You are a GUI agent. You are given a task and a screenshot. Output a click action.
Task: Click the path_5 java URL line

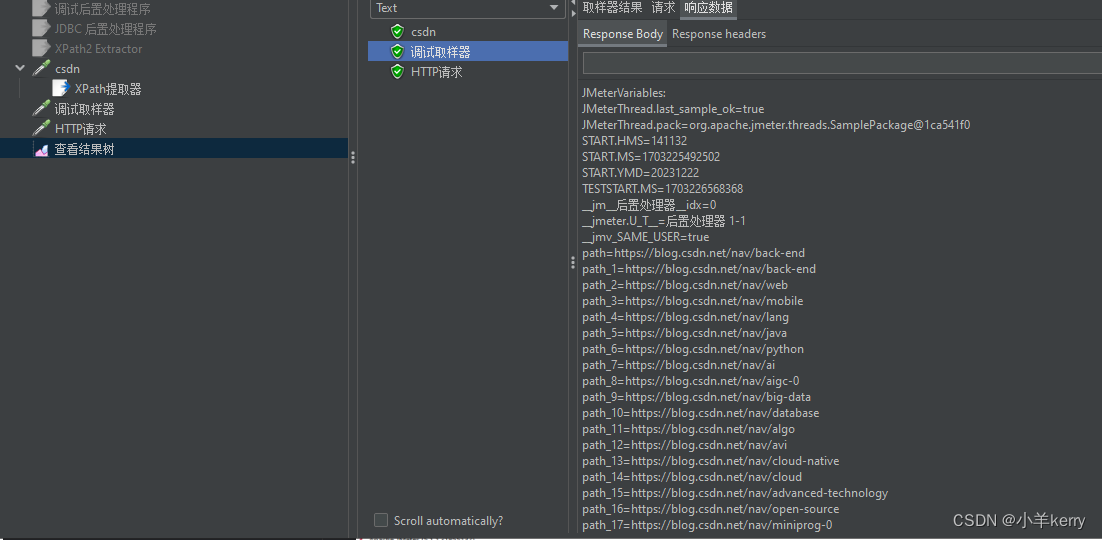(x=685, y=333)
